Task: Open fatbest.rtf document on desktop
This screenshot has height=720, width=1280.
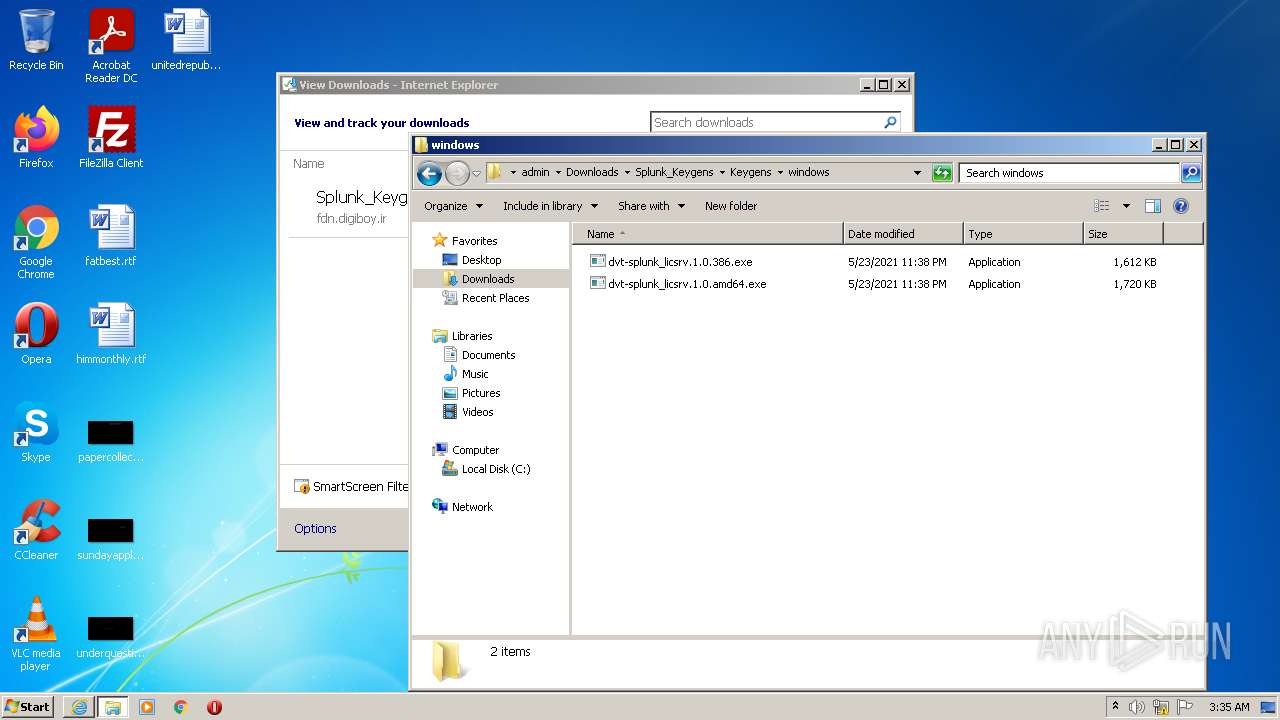Action: tap(111, 236)
